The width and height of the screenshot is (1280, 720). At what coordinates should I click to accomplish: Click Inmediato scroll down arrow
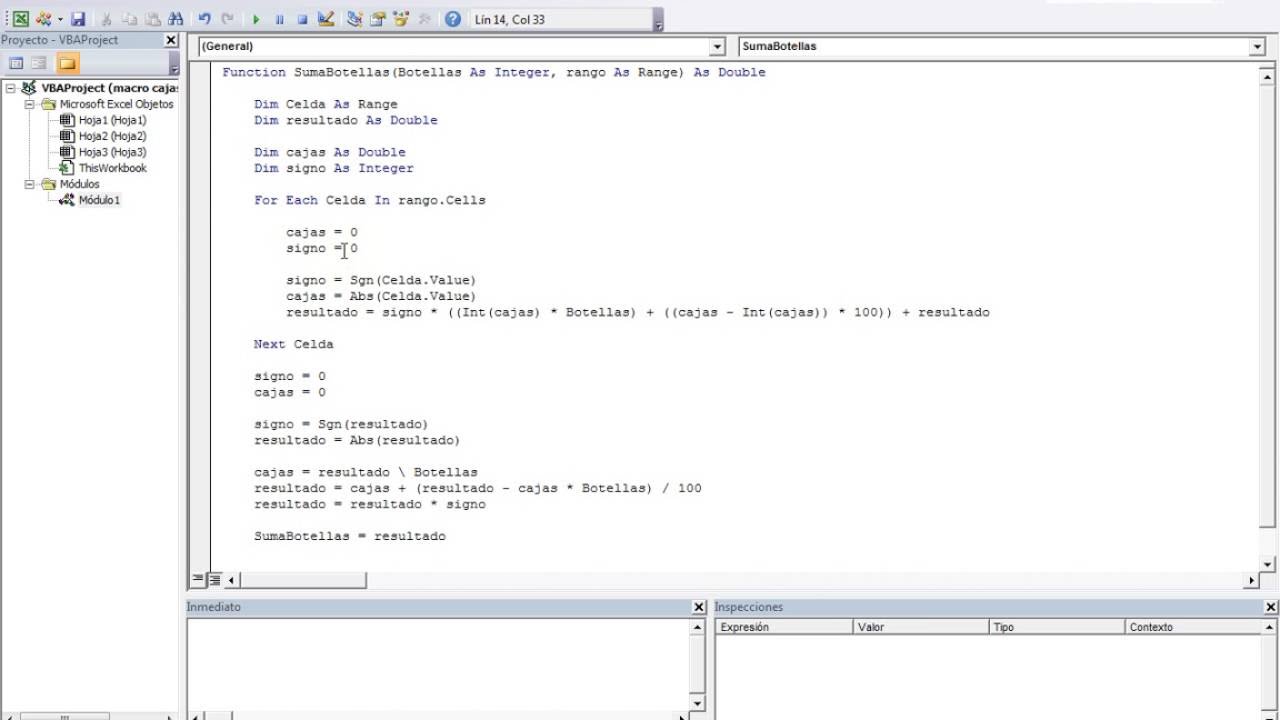click(x=698, y=703)
